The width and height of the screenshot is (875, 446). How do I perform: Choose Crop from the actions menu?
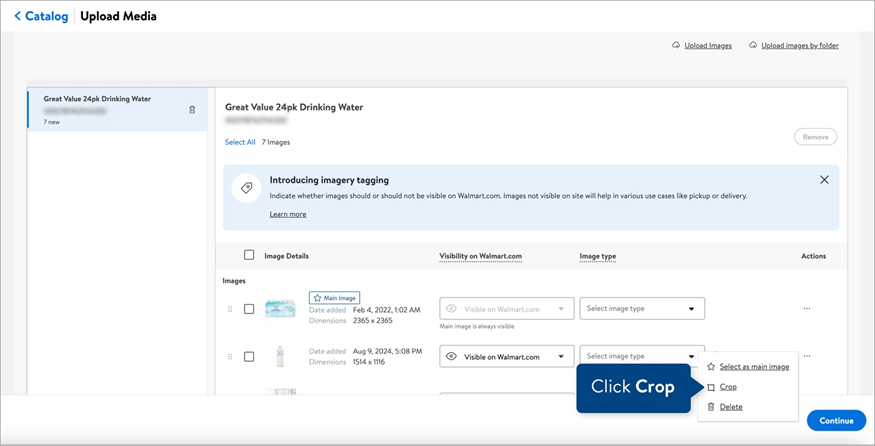(x=728, y=387)
